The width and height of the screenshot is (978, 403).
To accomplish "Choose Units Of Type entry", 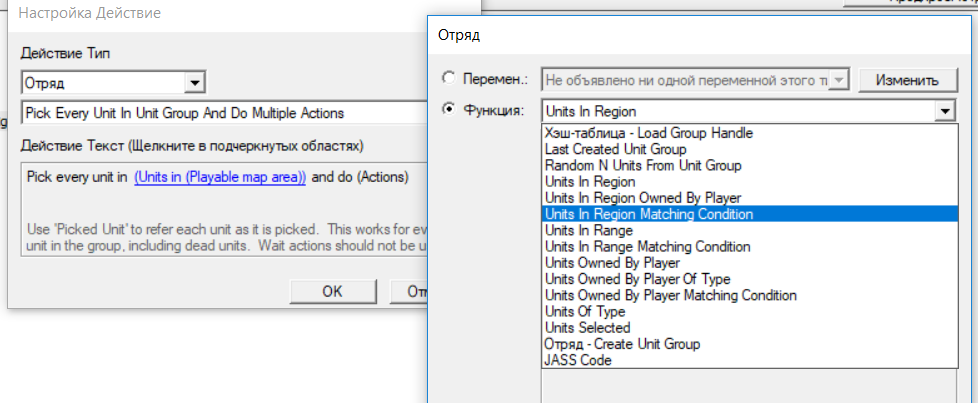I will pos(584,312).
